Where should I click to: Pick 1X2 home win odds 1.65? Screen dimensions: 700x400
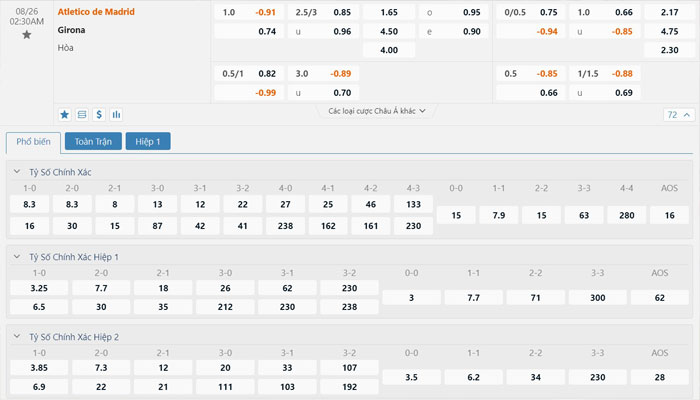click(x=389, y=12)
